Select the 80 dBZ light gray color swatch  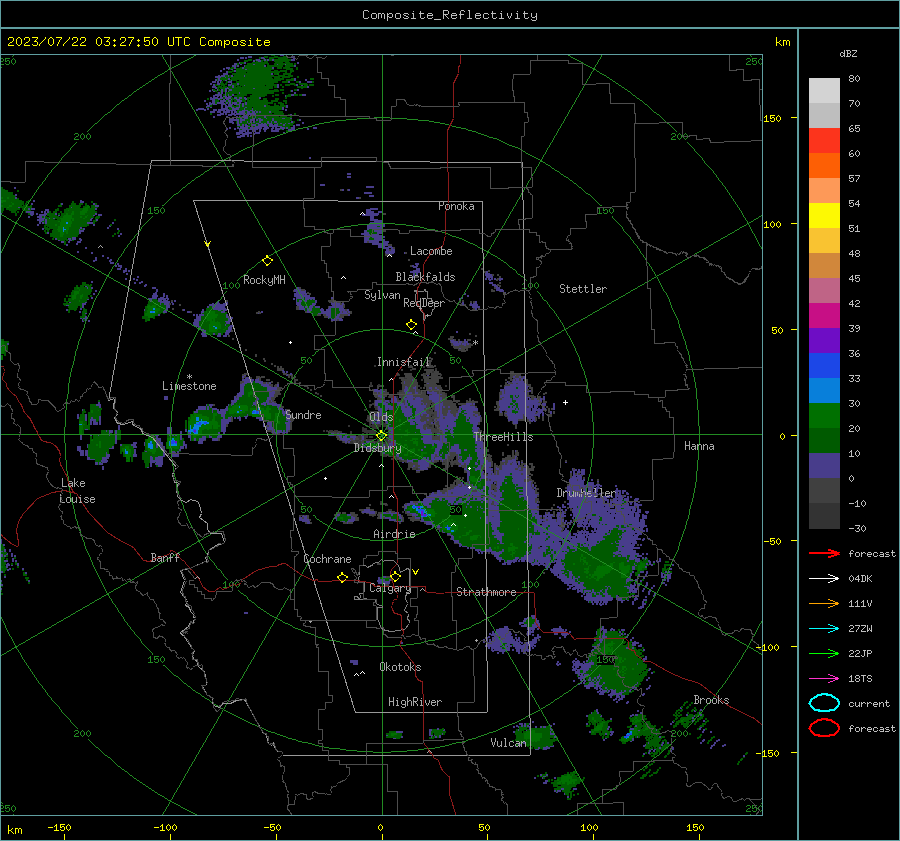[824, 91]
